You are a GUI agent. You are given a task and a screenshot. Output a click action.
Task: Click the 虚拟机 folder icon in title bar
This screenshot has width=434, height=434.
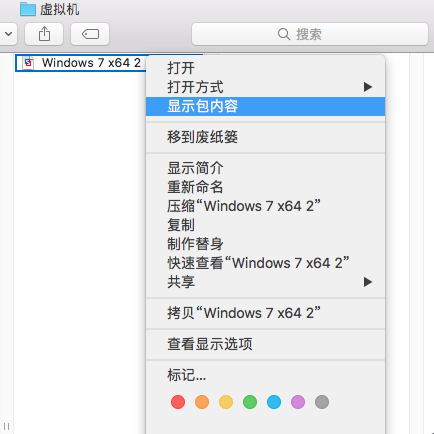point(28,9)
